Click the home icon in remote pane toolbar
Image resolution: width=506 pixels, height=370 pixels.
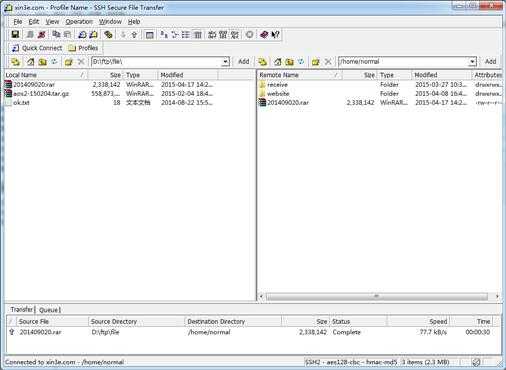[x=278, y=62]
